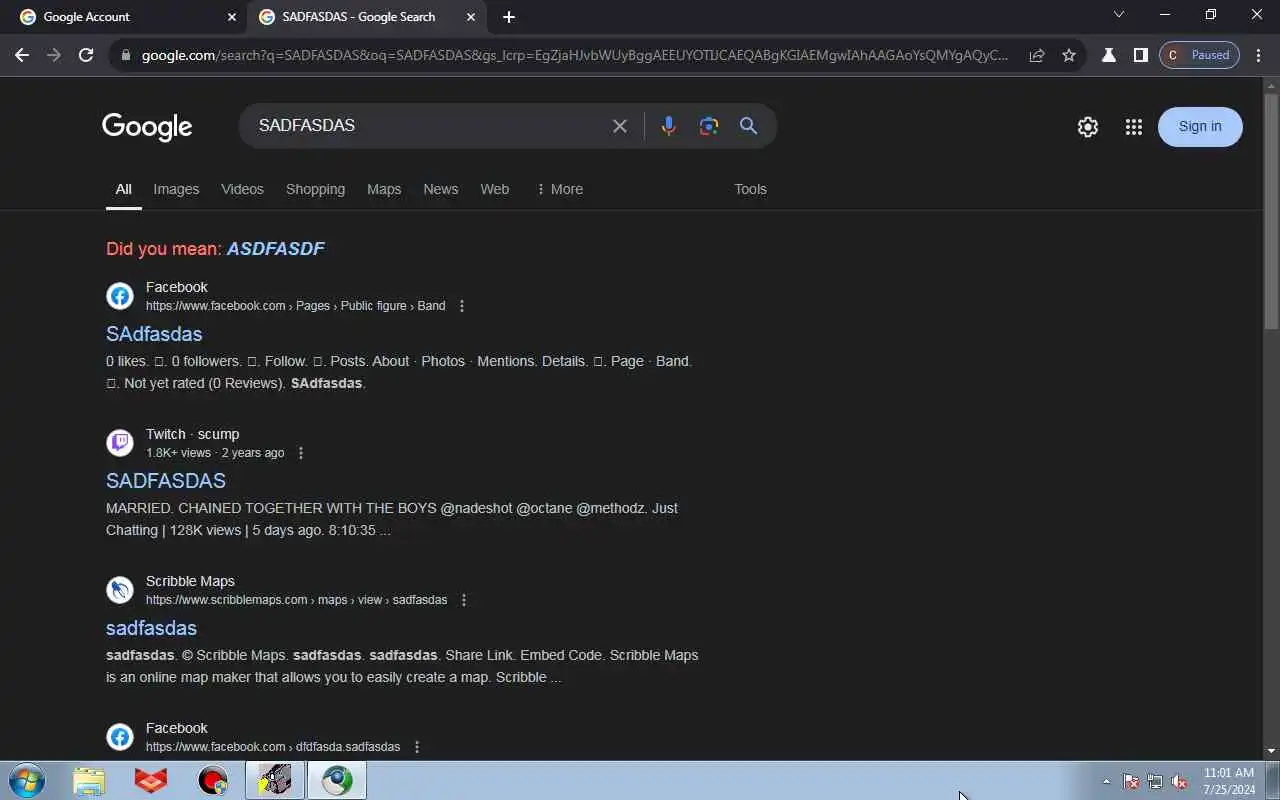The height and width of the screenshot is (800, 1280).
Task: Open options for the first Facebook result
Action: click(462, 306)
